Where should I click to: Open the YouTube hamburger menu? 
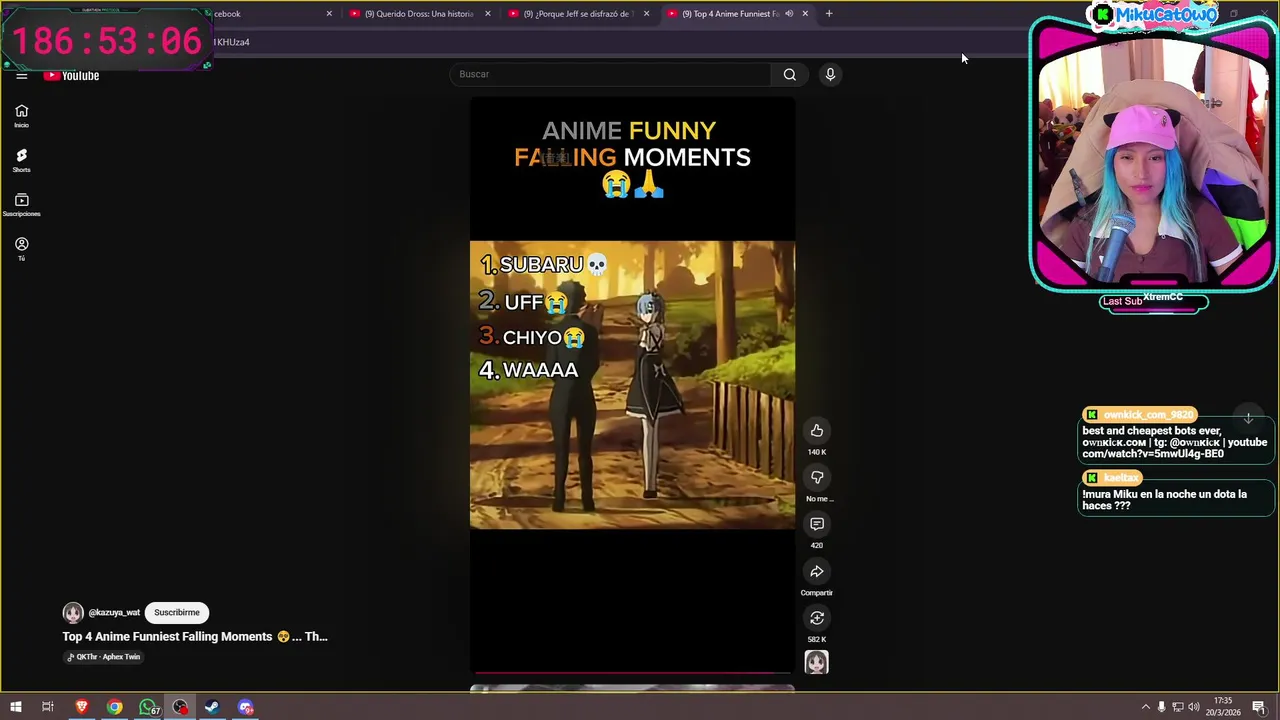pos(21,76)
